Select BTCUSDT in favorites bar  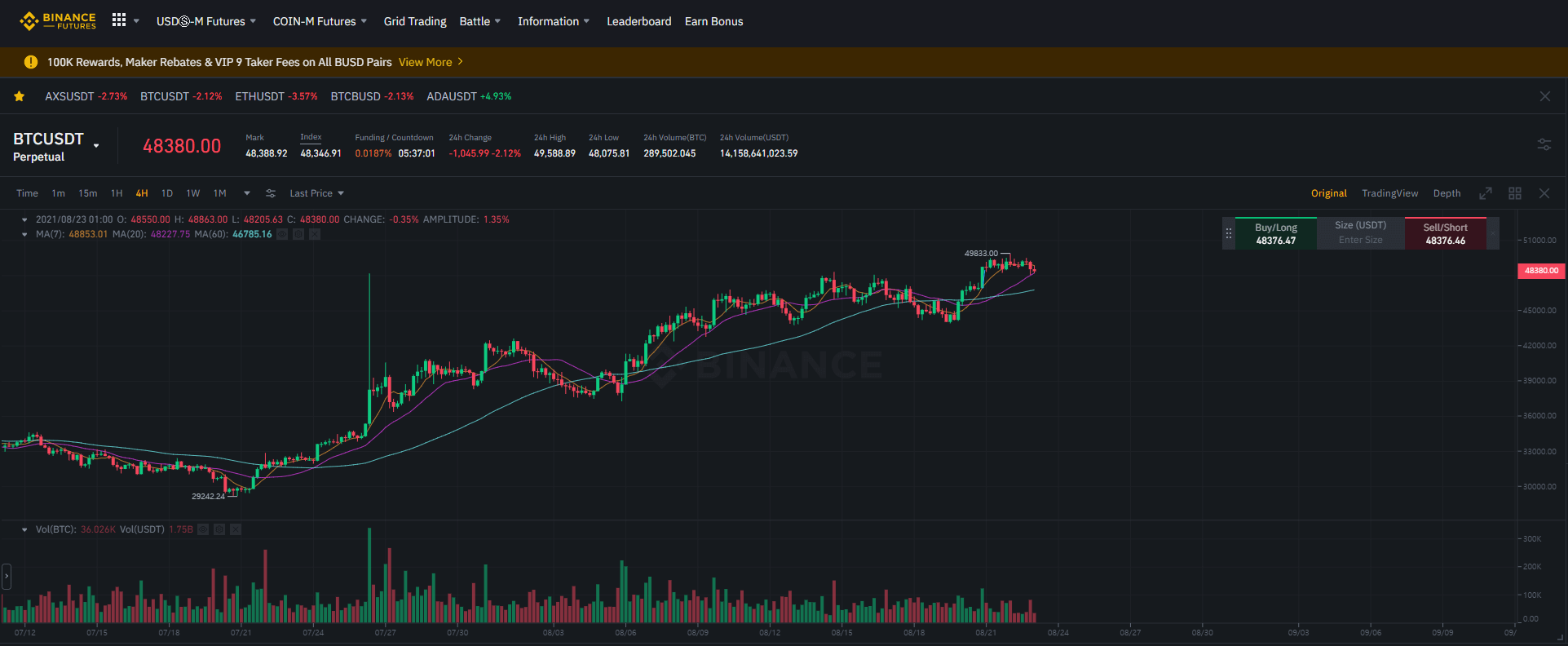181,96
